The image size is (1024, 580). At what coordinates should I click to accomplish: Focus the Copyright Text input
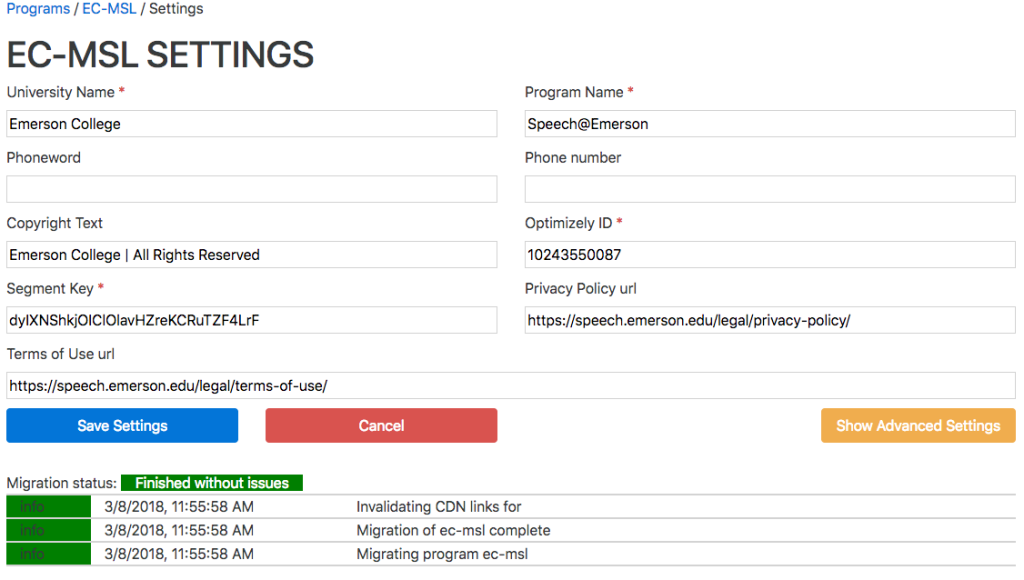(x=251, y=255)
